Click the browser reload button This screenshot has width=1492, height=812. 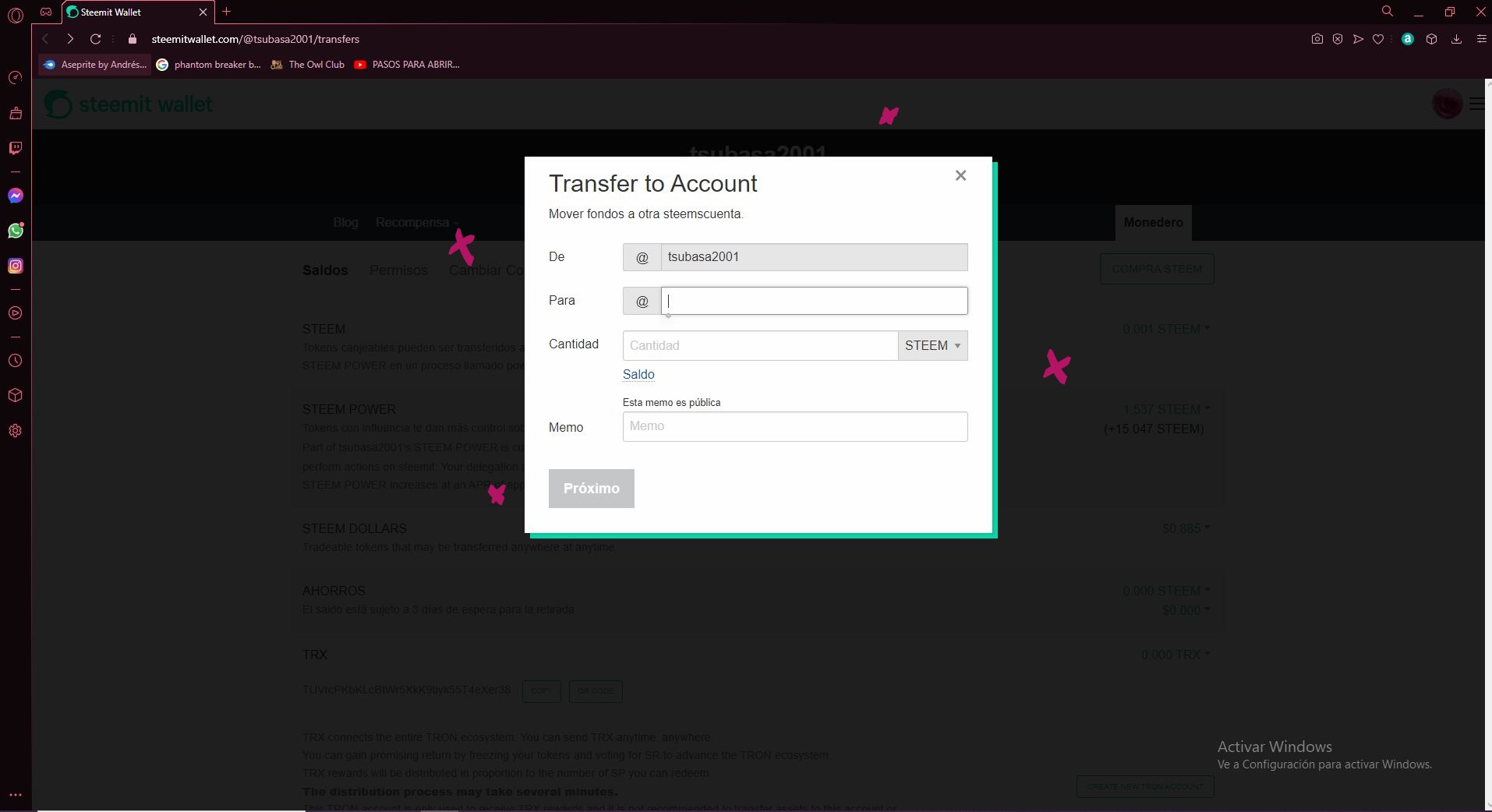click(95, 39)
